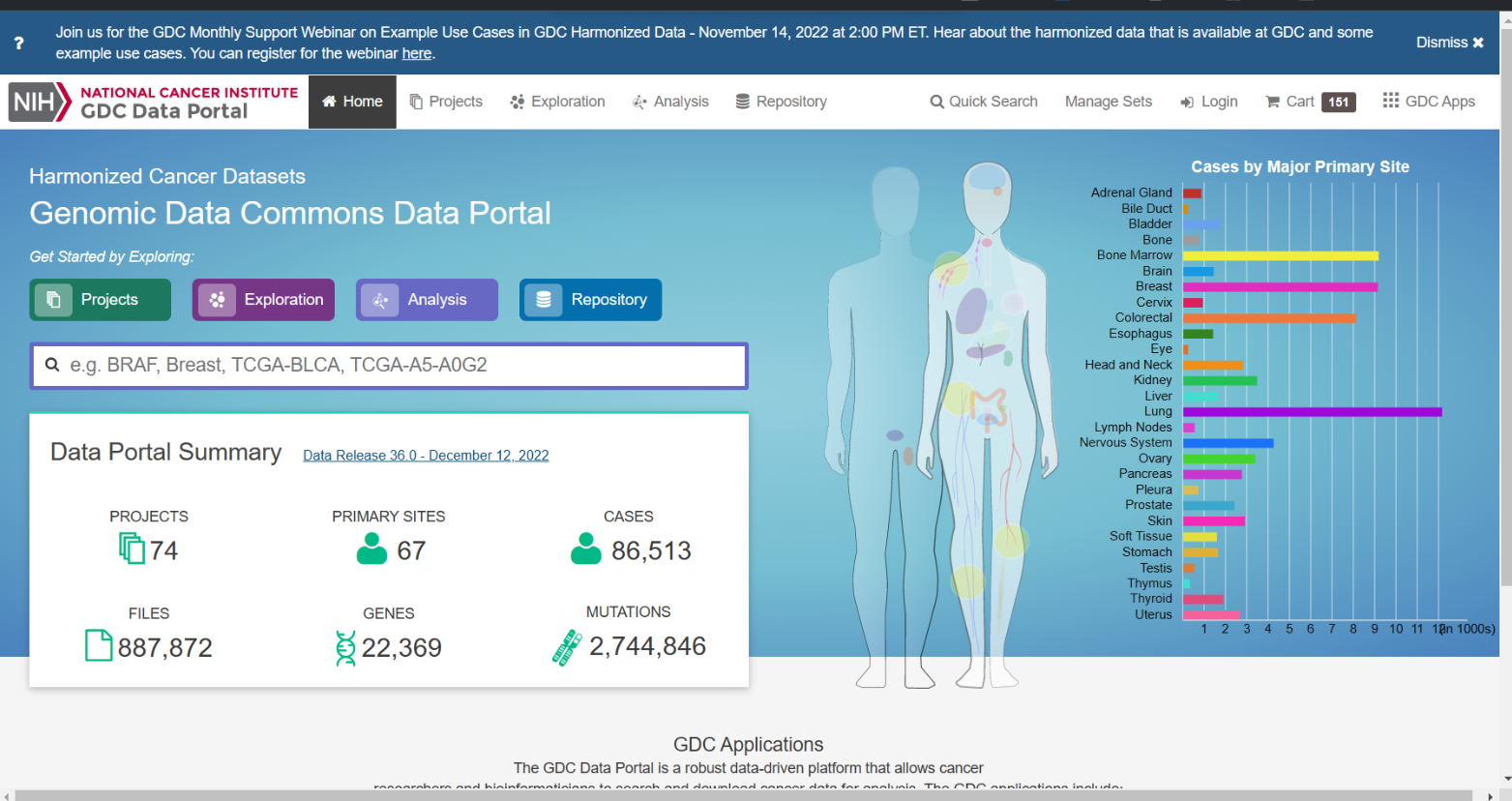Click the Bladder chart label
The height and width of the screenshot is (801, 1512).
tap(1150, 223)
